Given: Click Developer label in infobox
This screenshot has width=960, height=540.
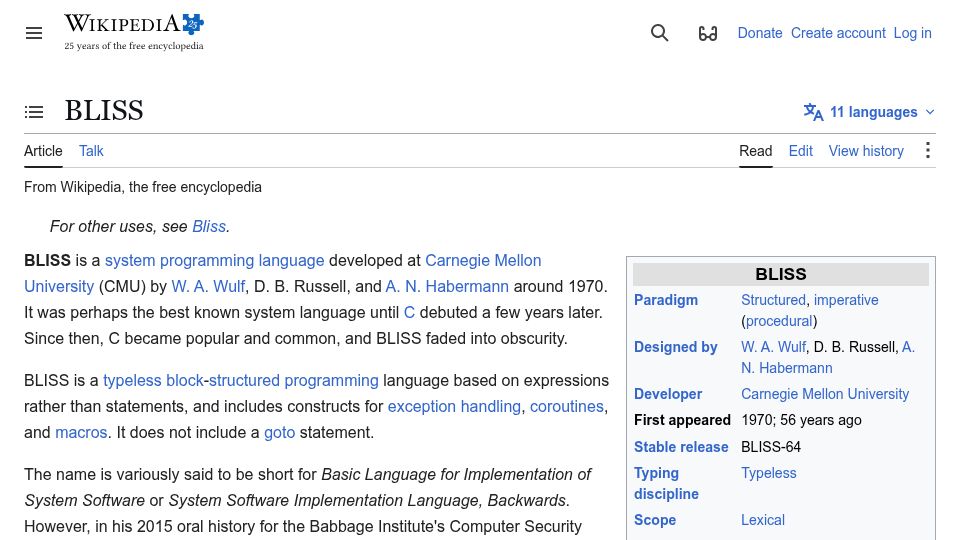Looking at the screenshot, I should click(668, 394).
